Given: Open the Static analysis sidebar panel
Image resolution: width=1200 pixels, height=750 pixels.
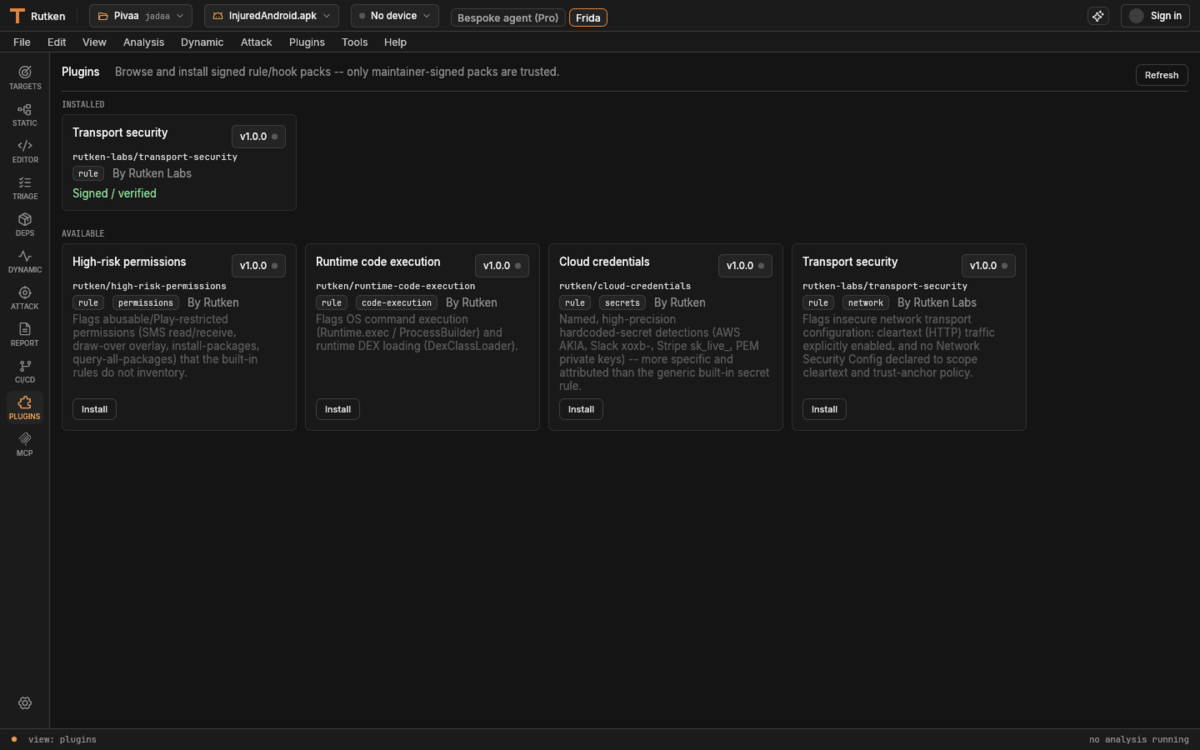Looking at the screenshot, I should (x=25, y=114).
